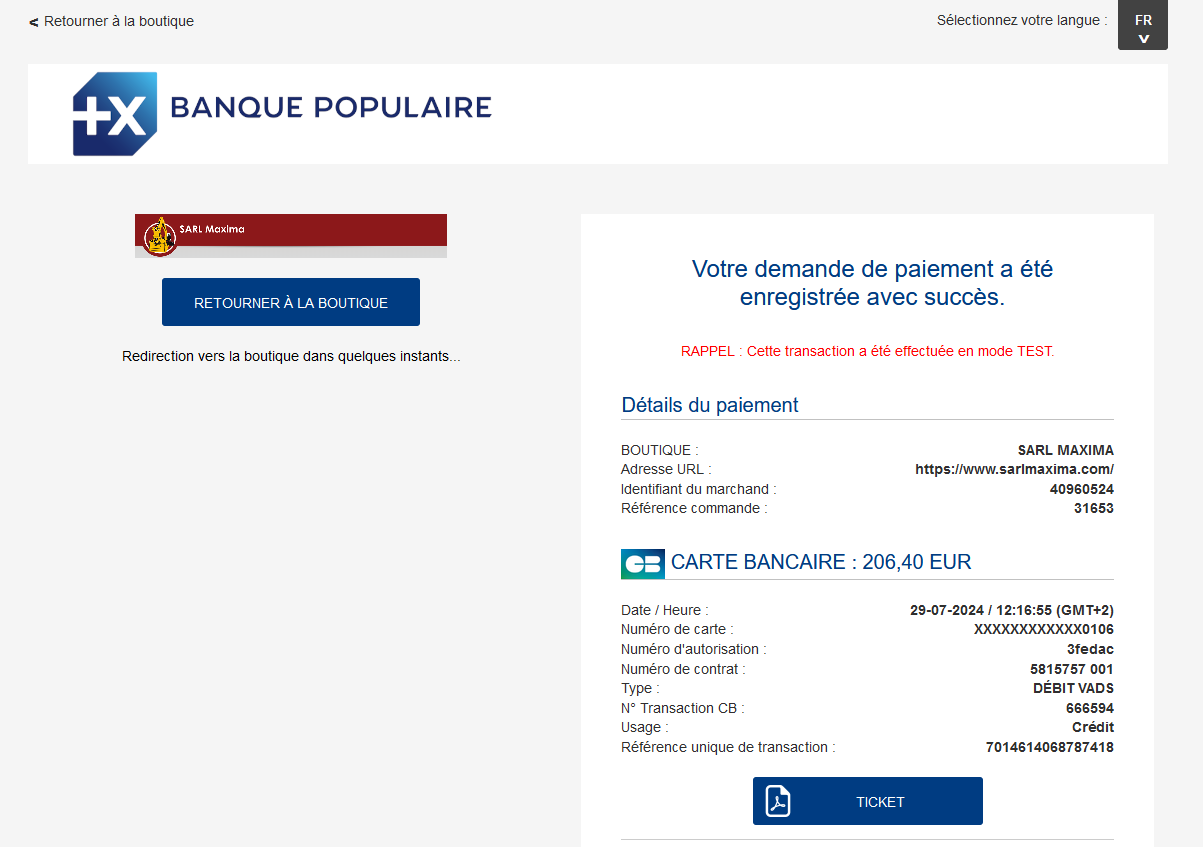The image size is (1203, 847).
Task: Click the unique transaction reference number
Action: point(1049,747)
